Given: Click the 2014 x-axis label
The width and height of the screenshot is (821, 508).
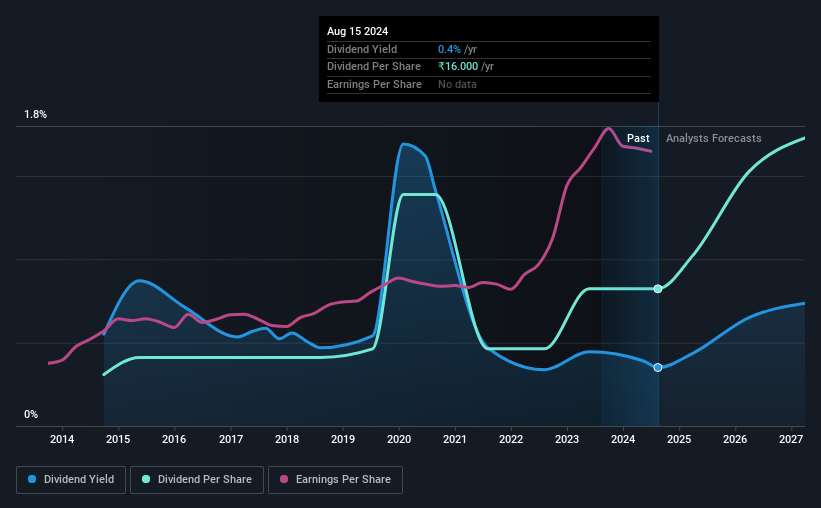Looking at the screenshot, I should (62, 439).
